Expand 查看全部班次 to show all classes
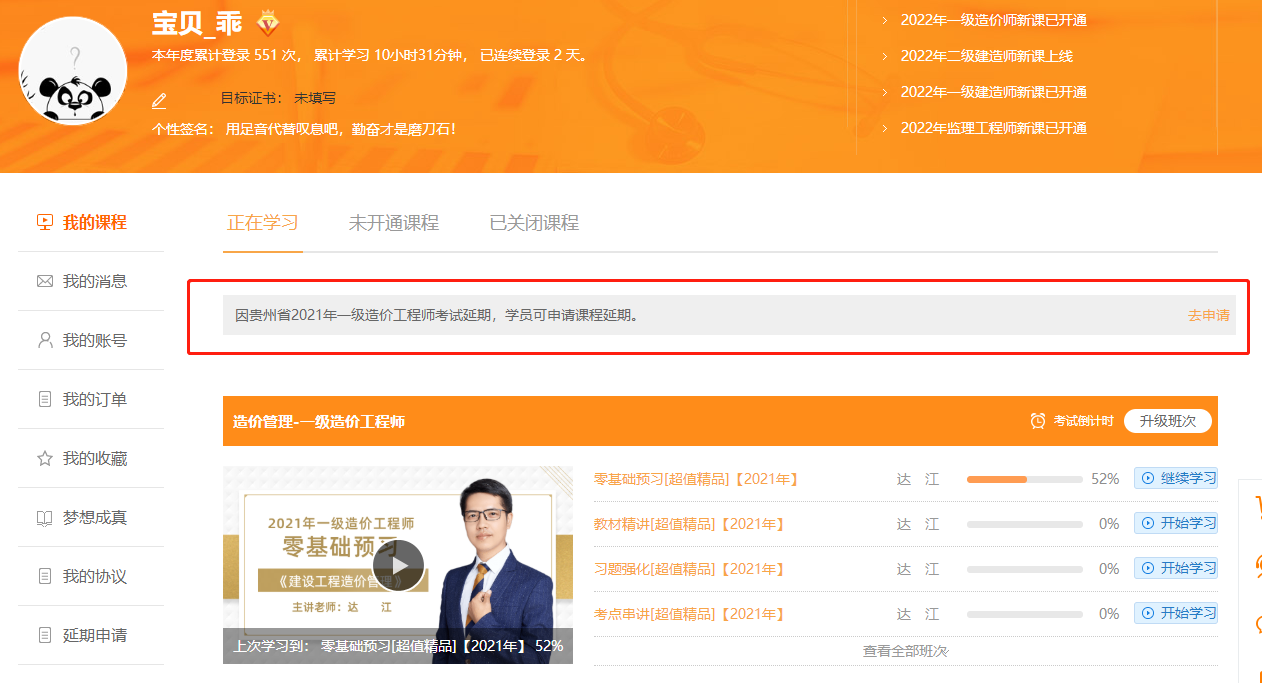The width and height of the screenshot is (1262, 683). 905,651
